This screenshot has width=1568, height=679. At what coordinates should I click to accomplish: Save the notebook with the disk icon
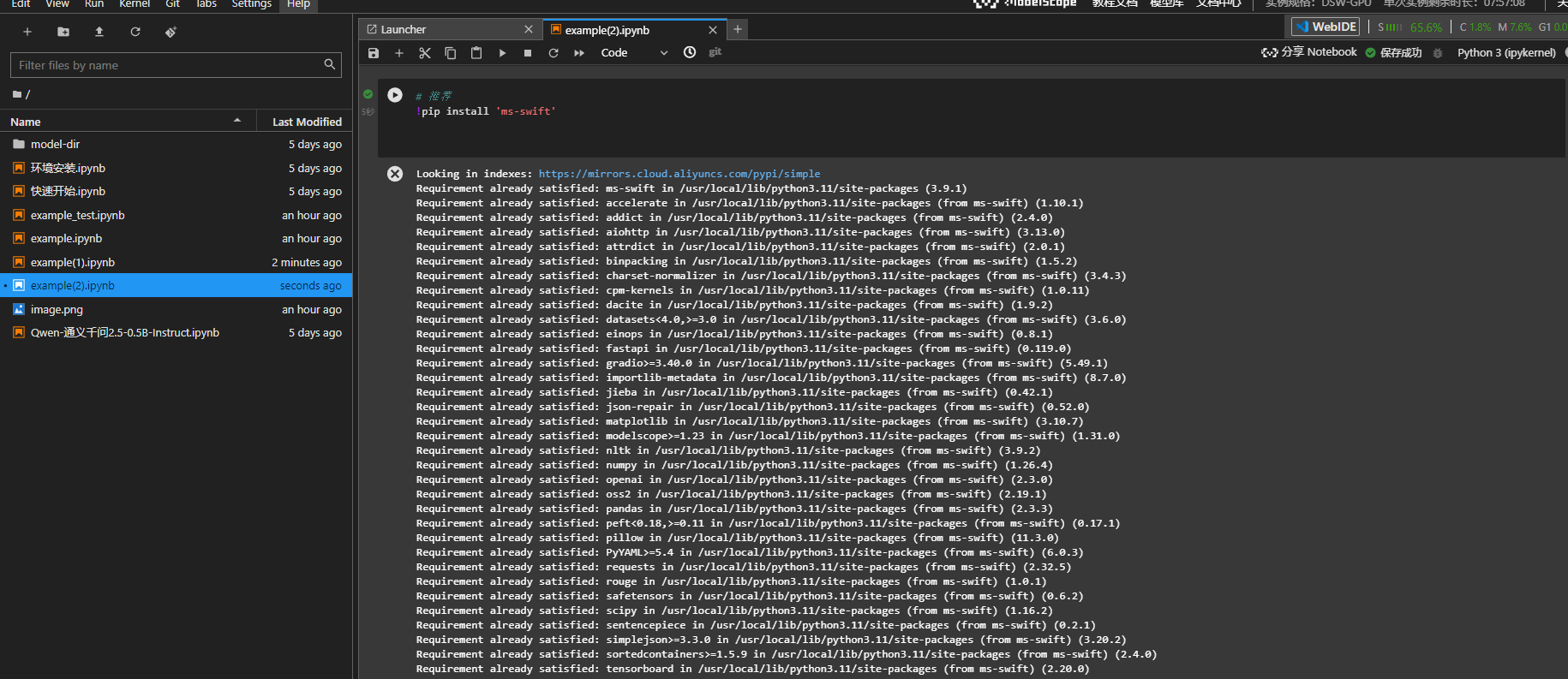pyautogui.click(x=374, y=53)
